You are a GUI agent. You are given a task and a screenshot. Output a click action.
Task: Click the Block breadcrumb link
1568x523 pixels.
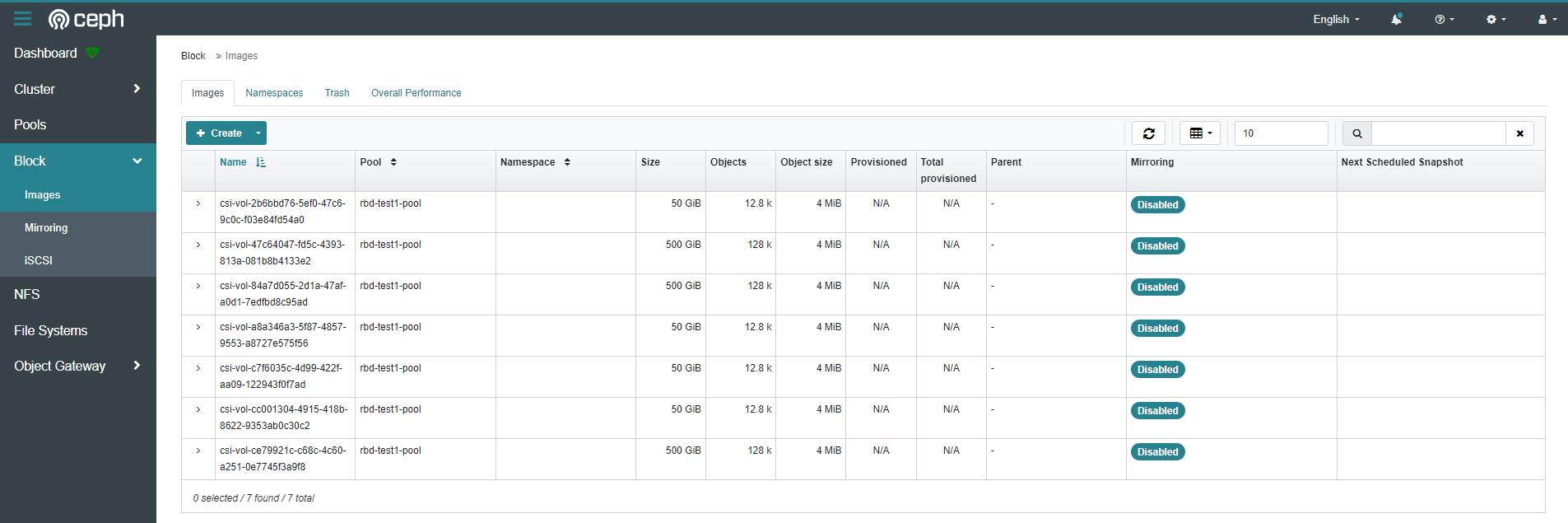click(193, 56)
